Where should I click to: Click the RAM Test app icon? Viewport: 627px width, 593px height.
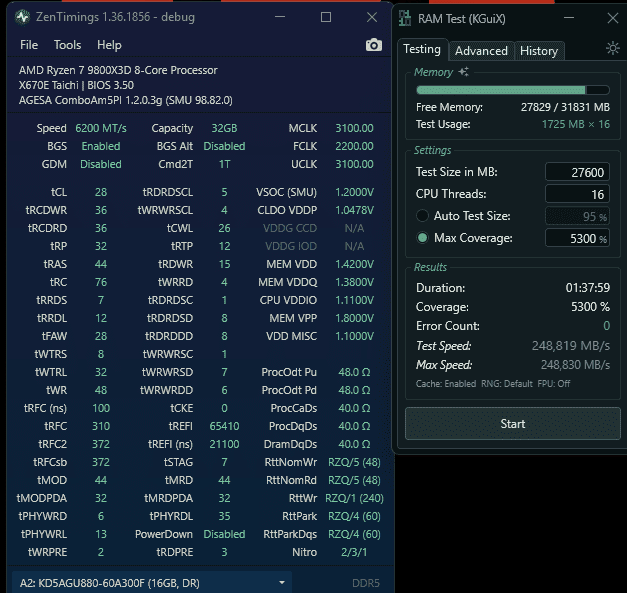click(405, 18)
